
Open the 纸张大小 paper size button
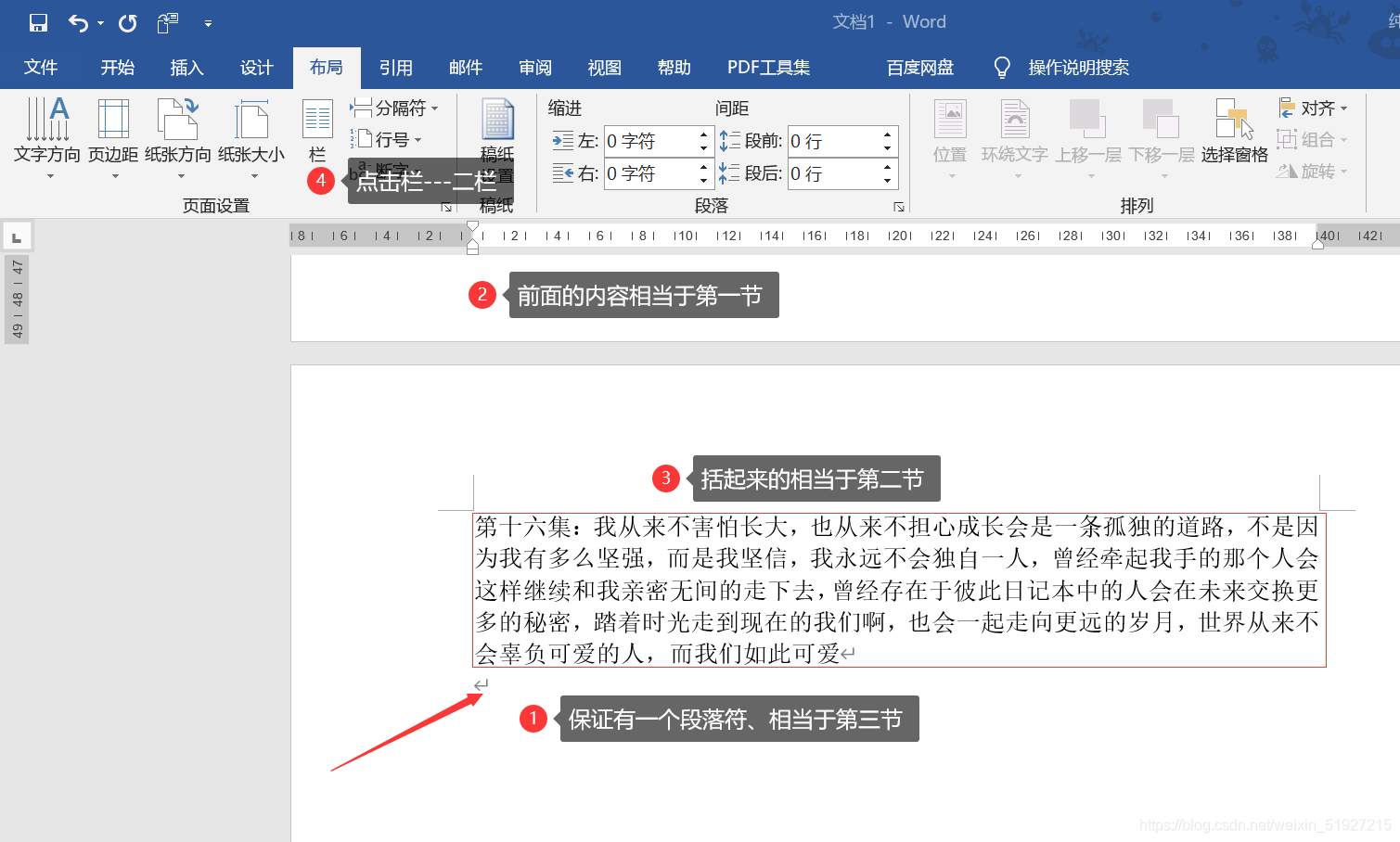pyautogui.click(x=251, y=137)
